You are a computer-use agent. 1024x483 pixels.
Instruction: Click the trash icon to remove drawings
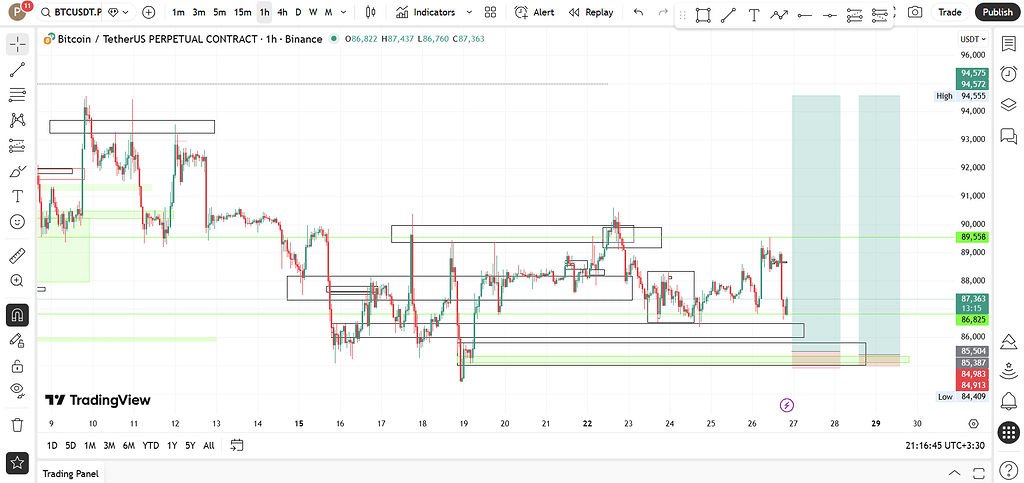point(17,424)
